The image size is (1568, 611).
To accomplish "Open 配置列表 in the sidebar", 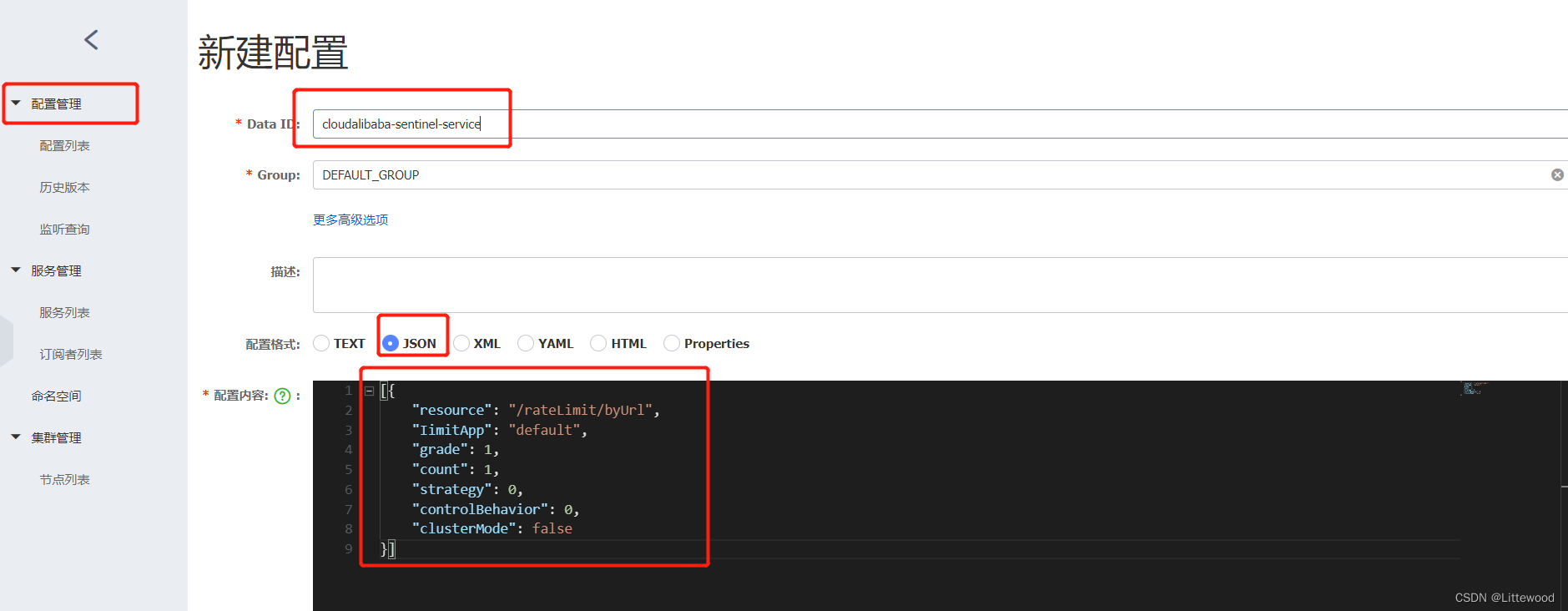I will point(64,145).
